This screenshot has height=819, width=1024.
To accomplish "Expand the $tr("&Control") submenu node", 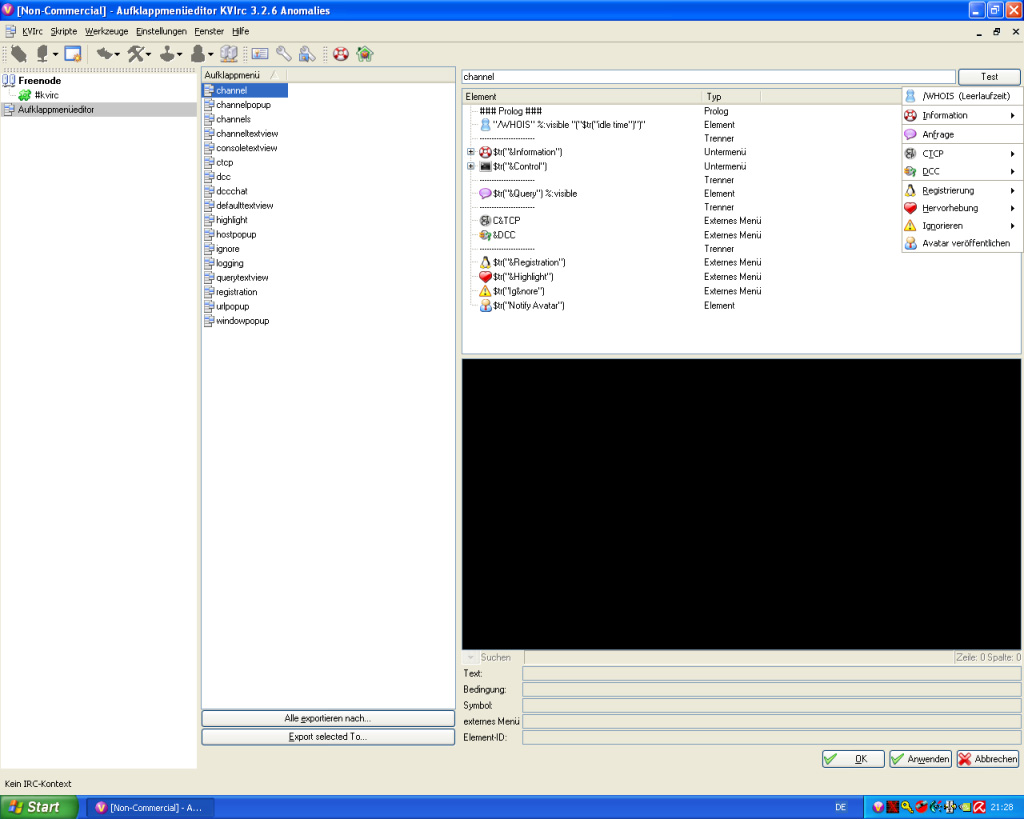I will pyautogui.click(x=471, y=167).
